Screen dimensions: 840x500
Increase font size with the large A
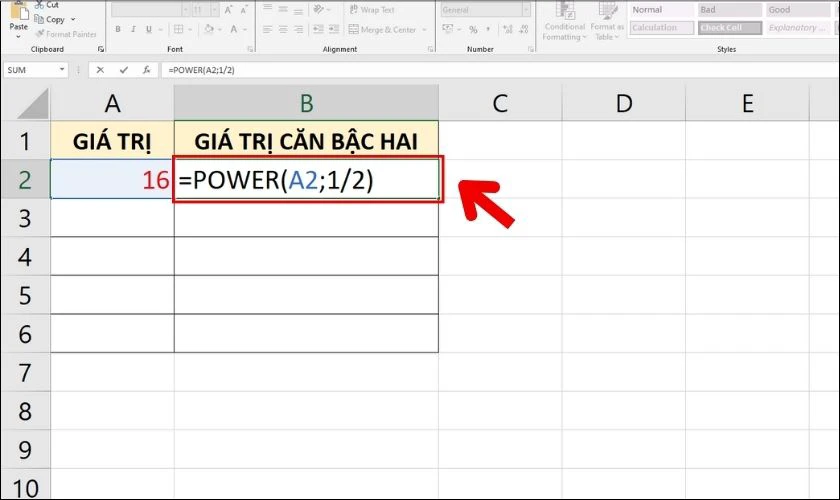[229, 10]
